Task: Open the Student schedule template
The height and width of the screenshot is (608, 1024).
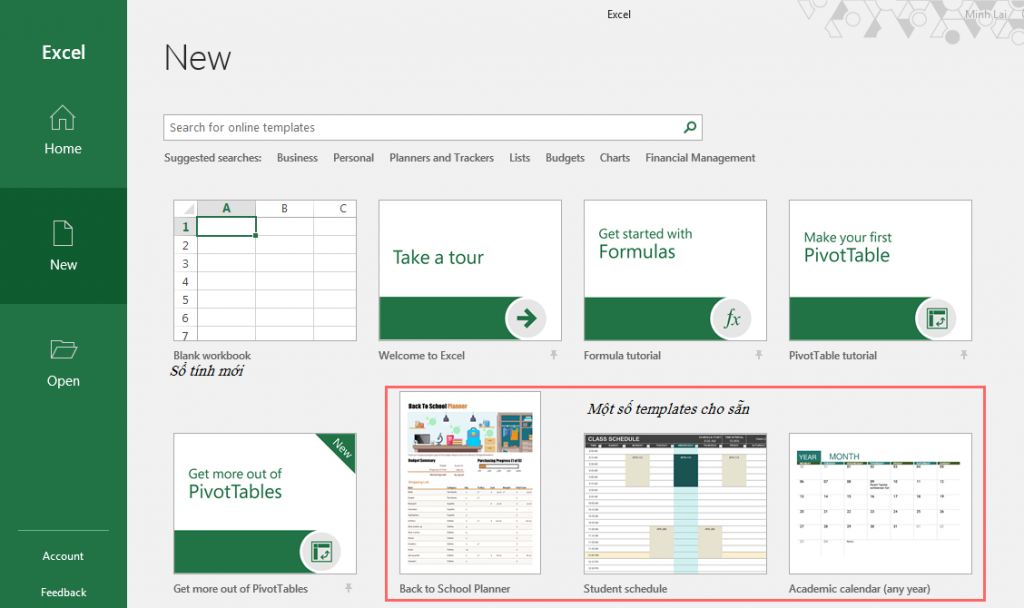Action: pyautogui.click(x=675, y=504)
